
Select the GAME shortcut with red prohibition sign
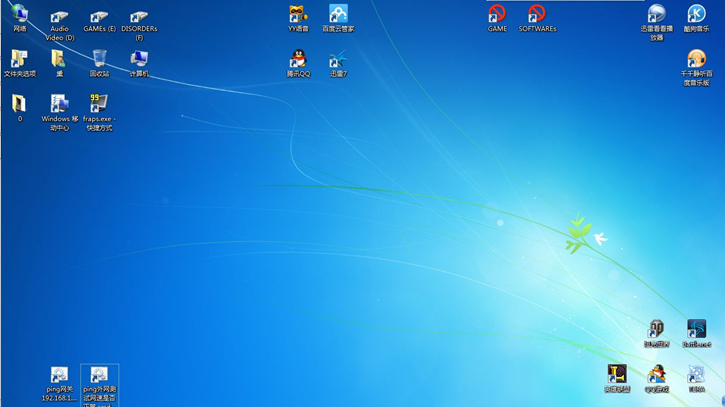click(x=497, y=14)
